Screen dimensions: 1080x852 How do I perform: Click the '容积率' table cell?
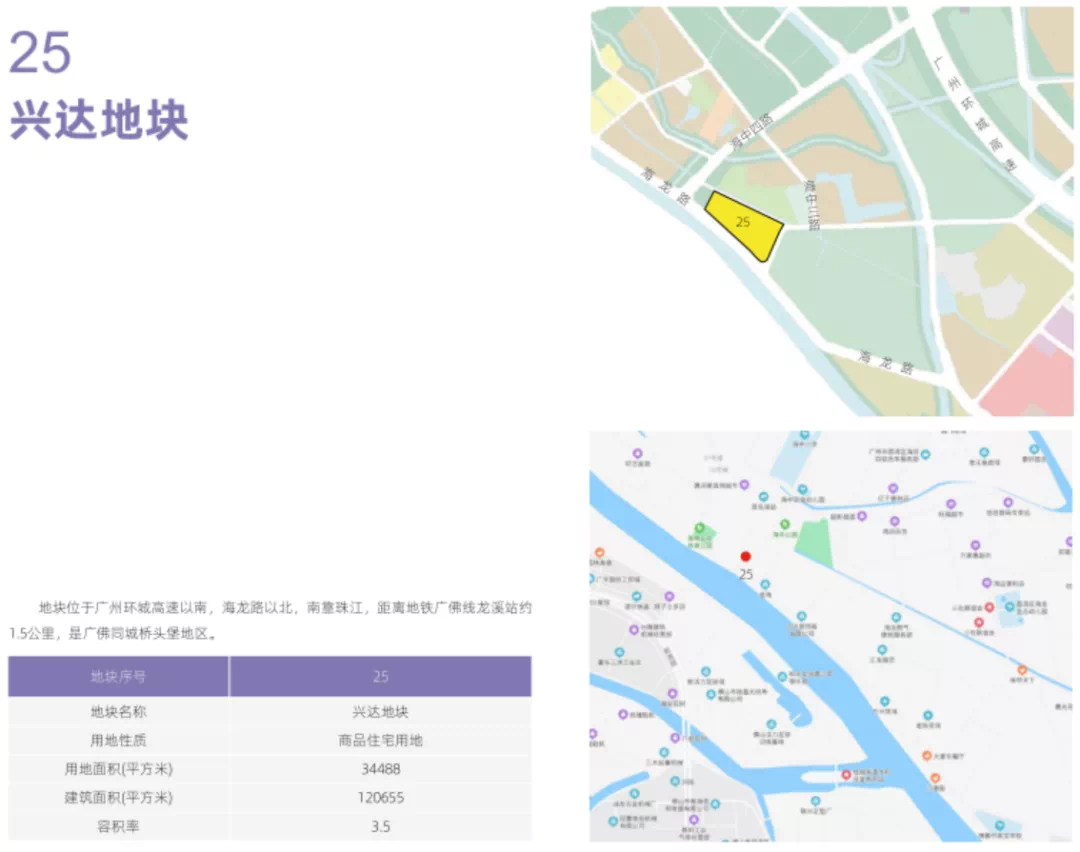(x=118, y=826)
